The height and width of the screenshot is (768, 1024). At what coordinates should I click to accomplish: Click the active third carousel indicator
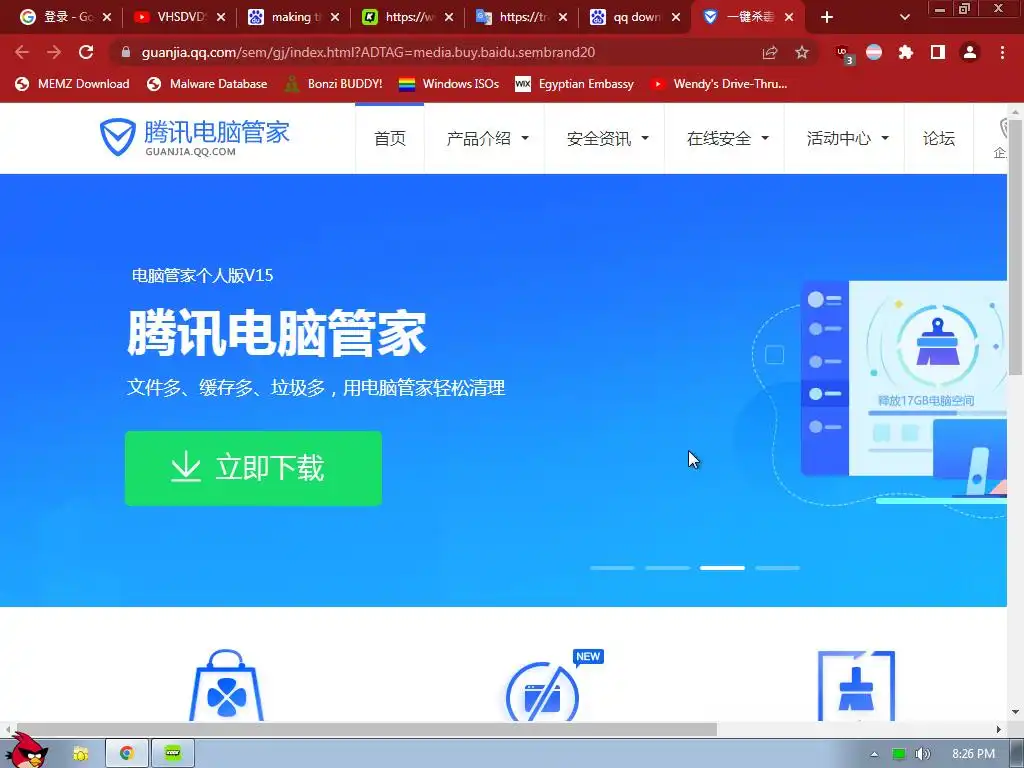(x=722, y=568)
